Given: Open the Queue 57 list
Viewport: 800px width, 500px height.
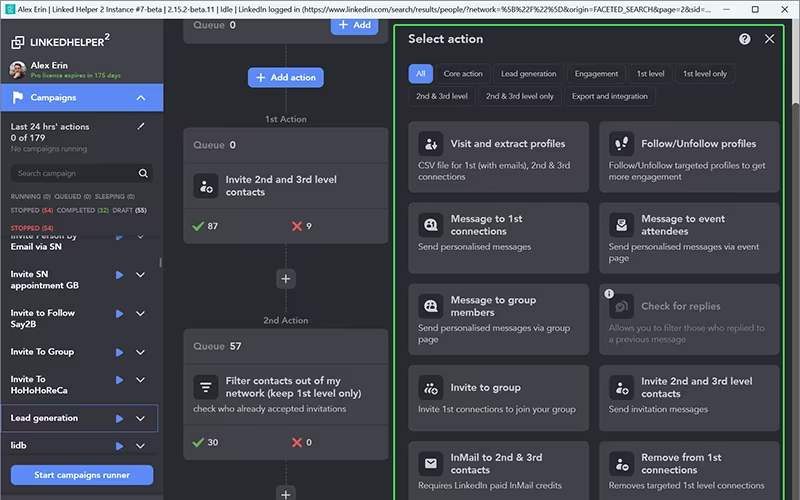Looking at the screenshot, I should [286, 346].
